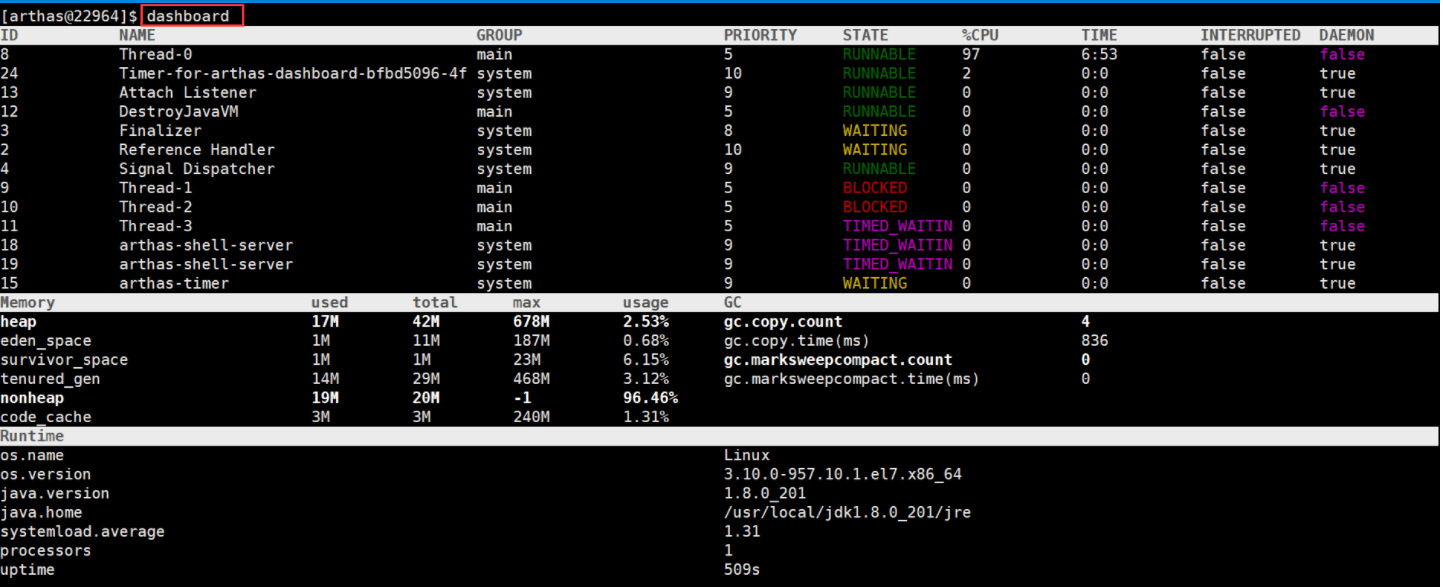This screenshot has height=587, width=1443.
Task: Click the Memory section header
Action: [x=28, y=302]
